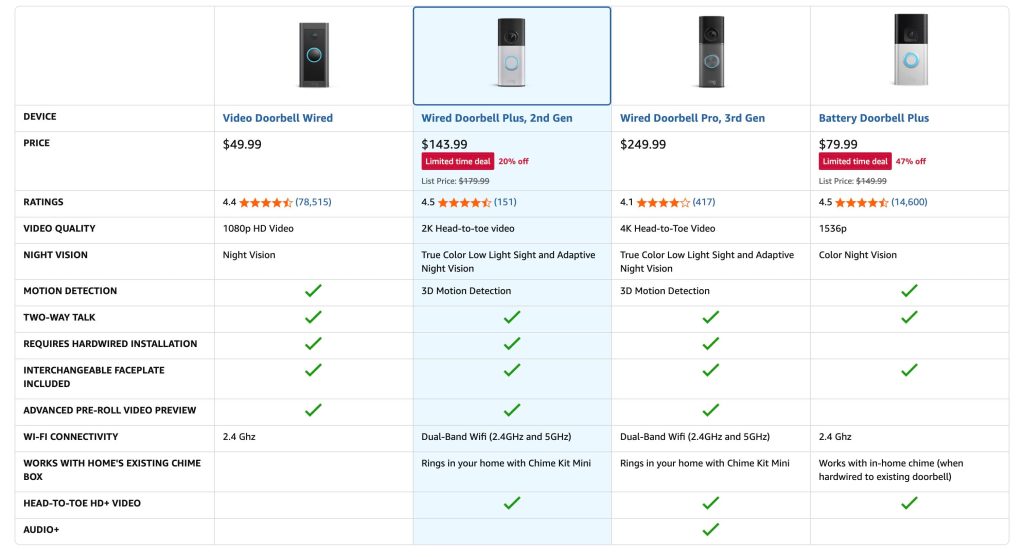
Task: Open the Battery Doorbell Plus link
Action: coord(874,118)
